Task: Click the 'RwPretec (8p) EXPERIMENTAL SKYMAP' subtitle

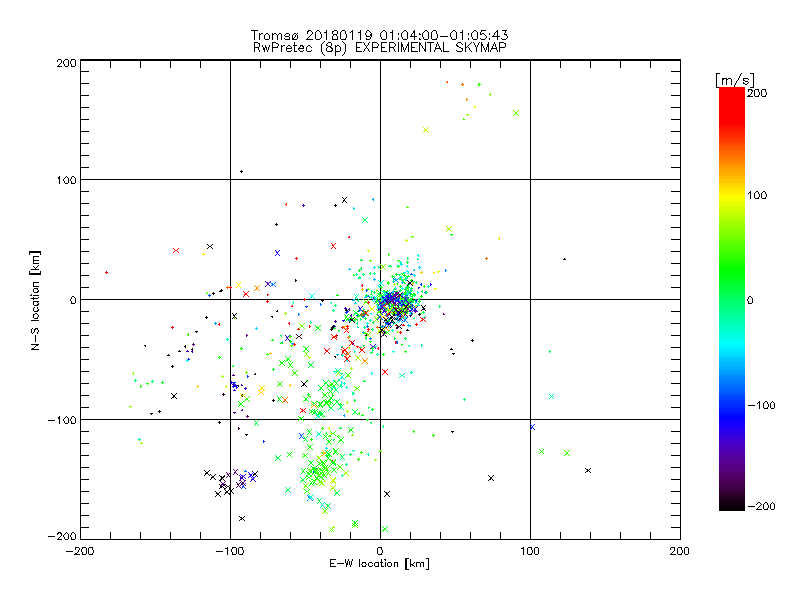Action: click(x=380, y=47)
